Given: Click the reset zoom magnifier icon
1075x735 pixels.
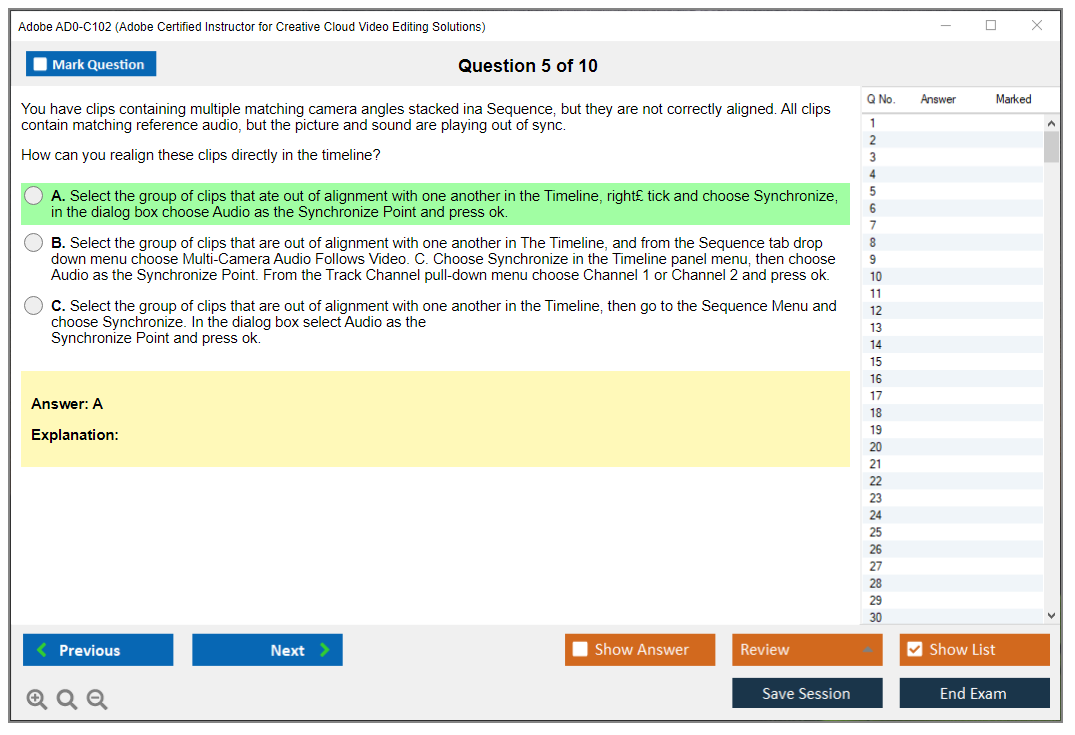Looking at the screenshot, I should click(x=67, y=700).
